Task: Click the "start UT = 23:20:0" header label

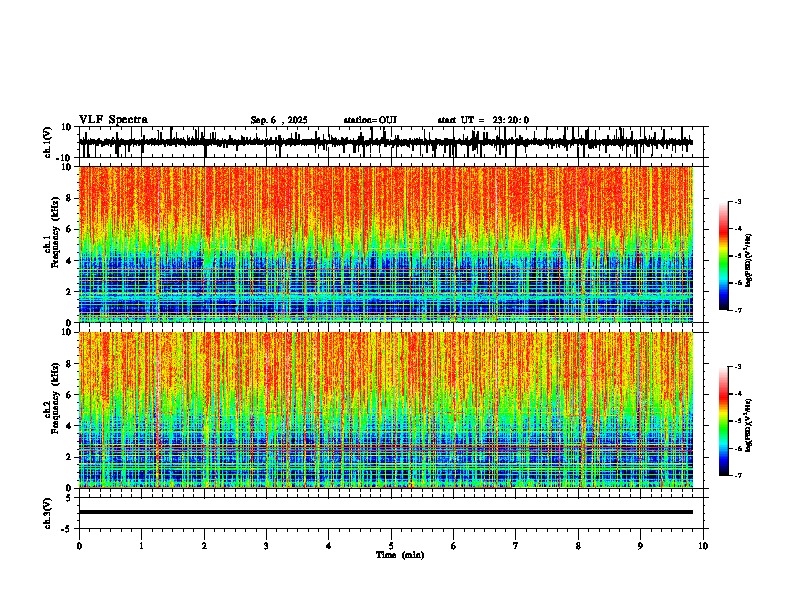Action: (483, 120)
